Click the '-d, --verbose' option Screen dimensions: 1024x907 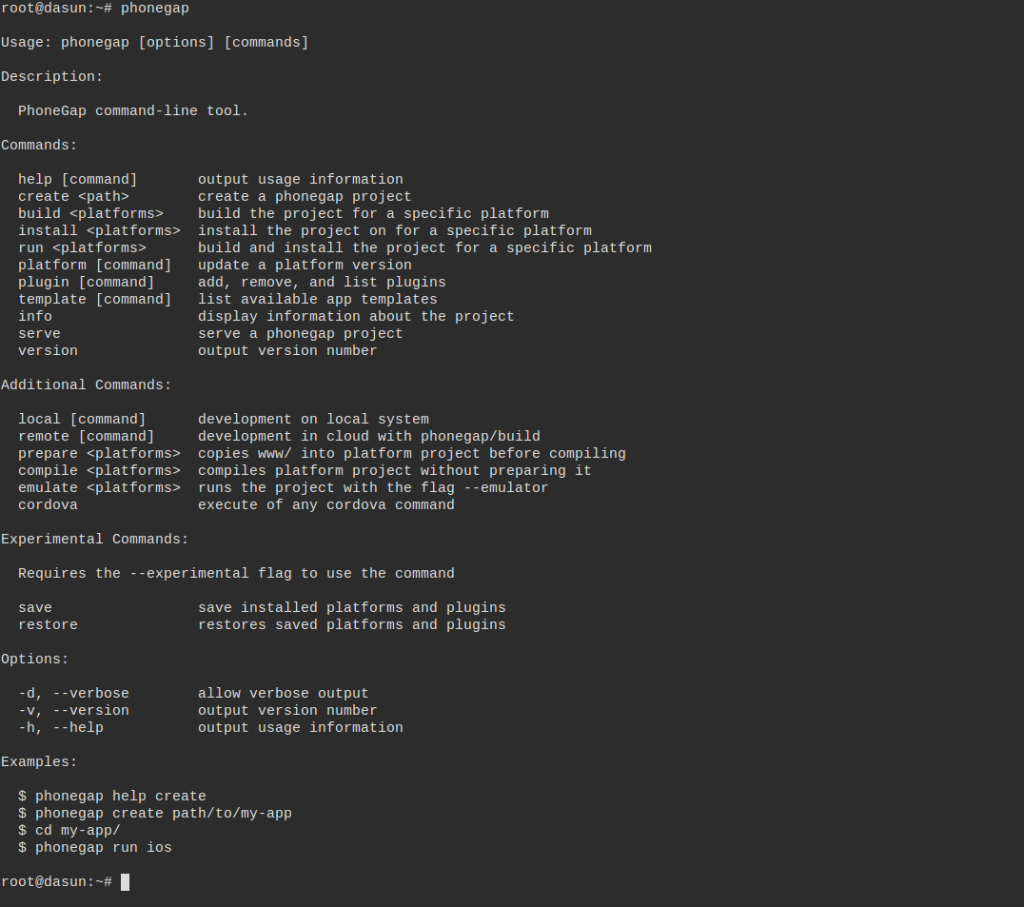74,693
